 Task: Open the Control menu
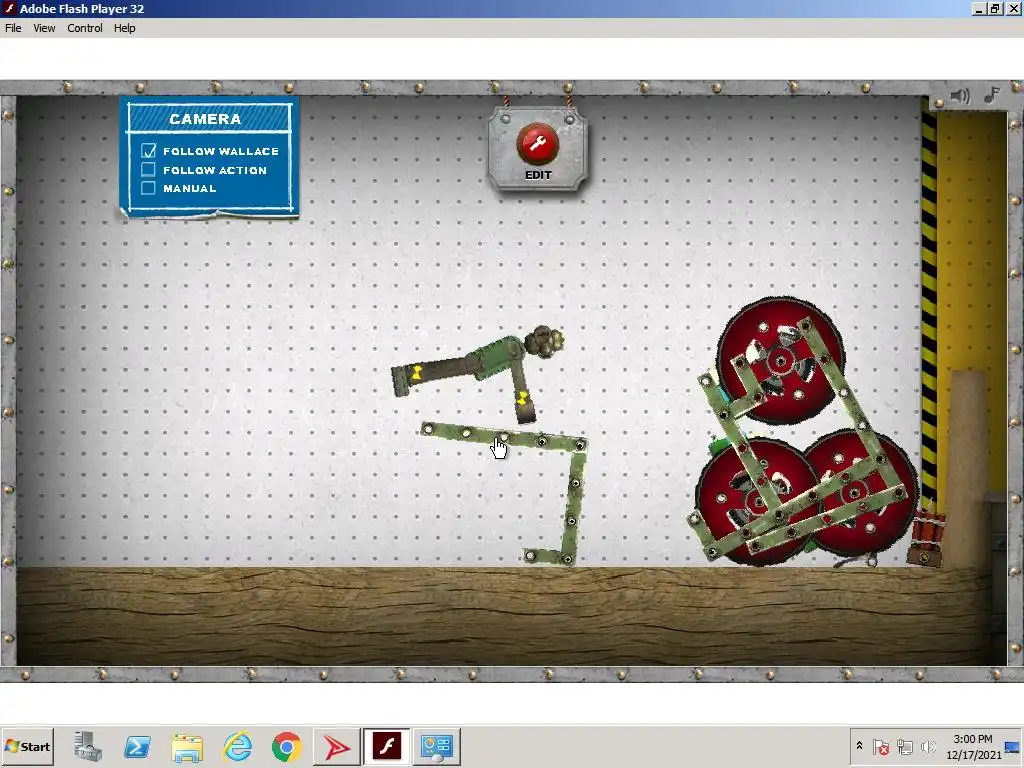[85, 28]
